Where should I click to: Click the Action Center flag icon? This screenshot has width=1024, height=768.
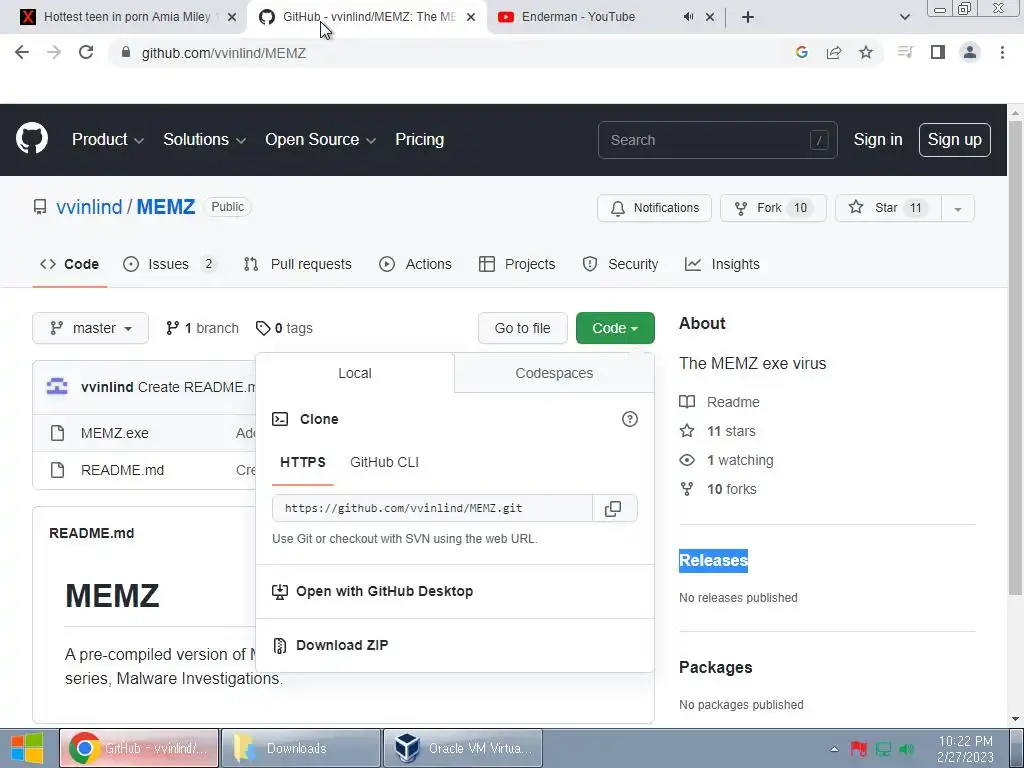[x=859, y=749]
